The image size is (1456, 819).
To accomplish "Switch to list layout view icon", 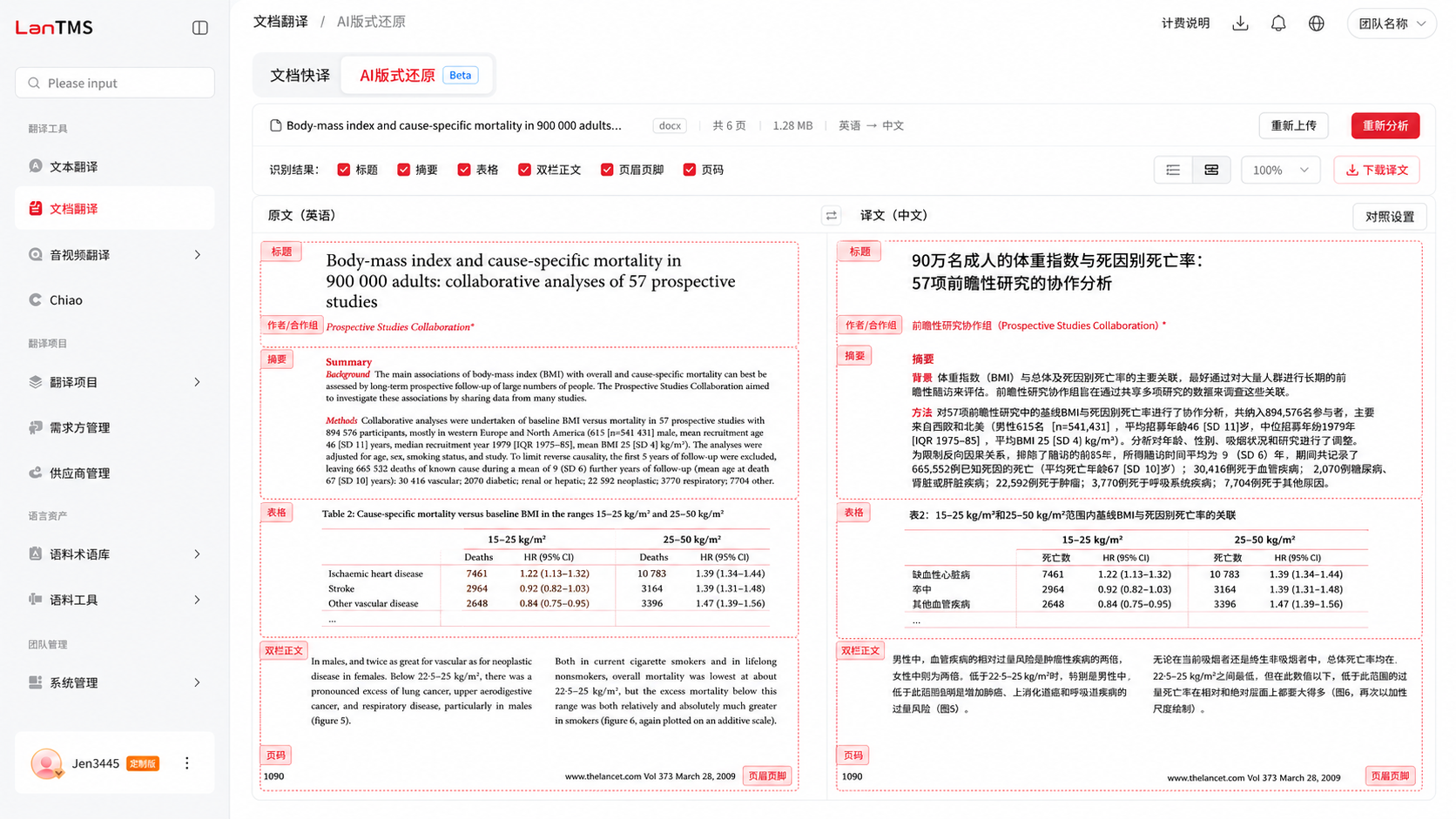I will pos(1173,170).
